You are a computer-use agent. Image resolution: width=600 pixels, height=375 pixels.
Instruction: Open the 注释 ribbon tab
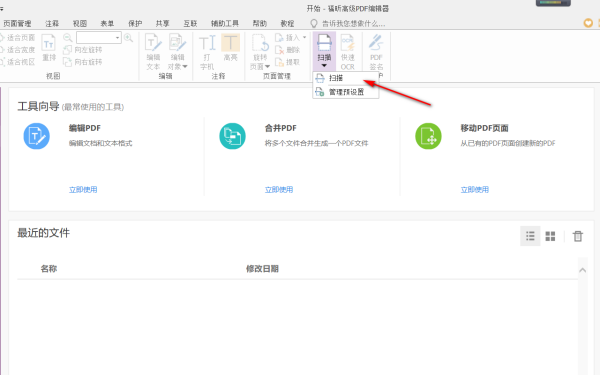[52, 24]
